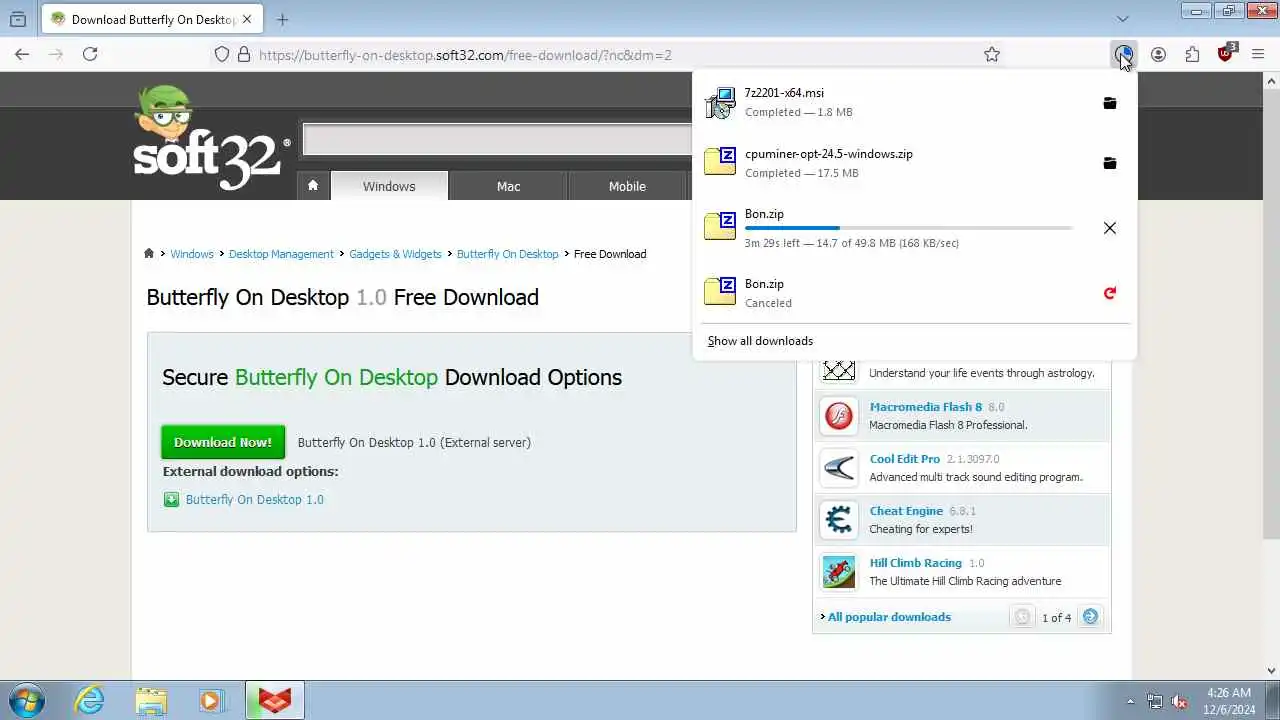Click the uBlock Origin shield icon
The height and width of the screenshot is (720, 1280).
pyautogui.click(x=1227, y=54)
